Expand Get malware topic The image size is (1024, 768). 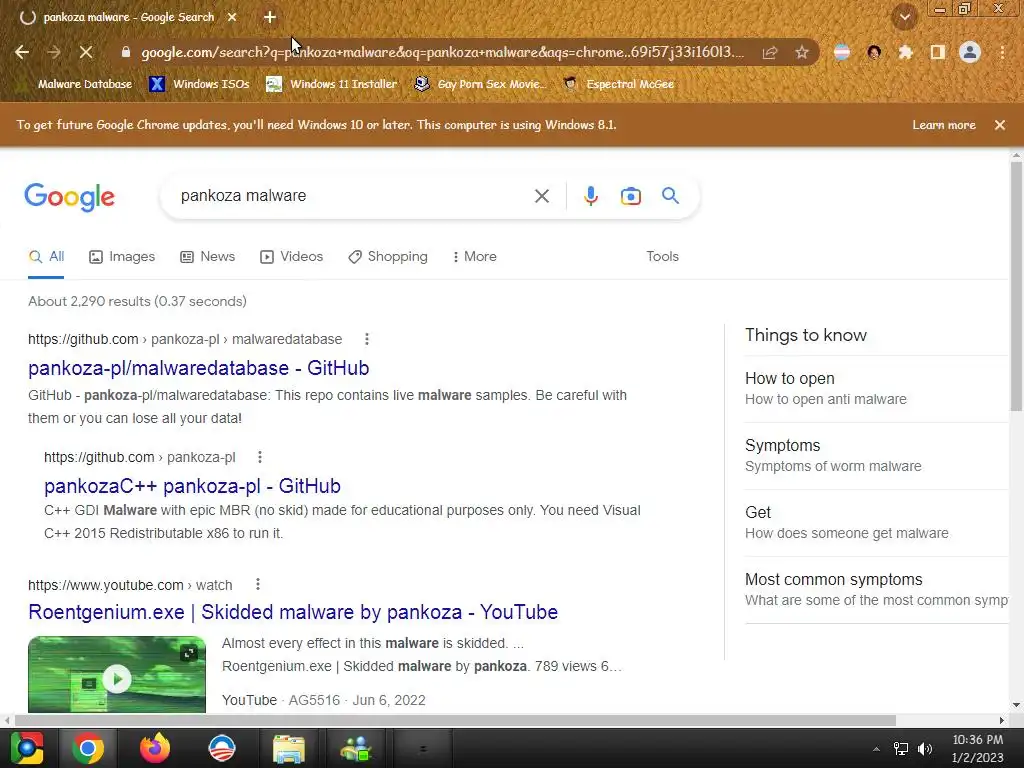876,522
